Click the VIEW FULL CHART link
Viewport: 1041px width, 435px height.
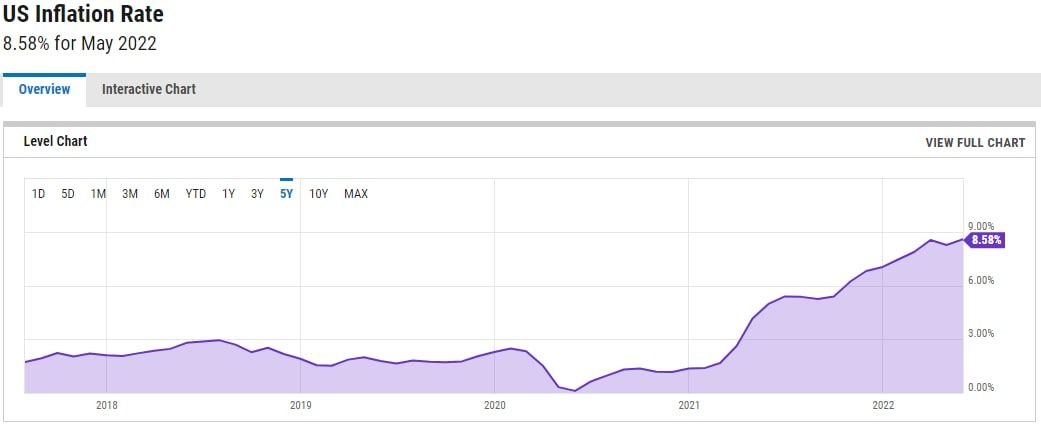coord(975,143)
